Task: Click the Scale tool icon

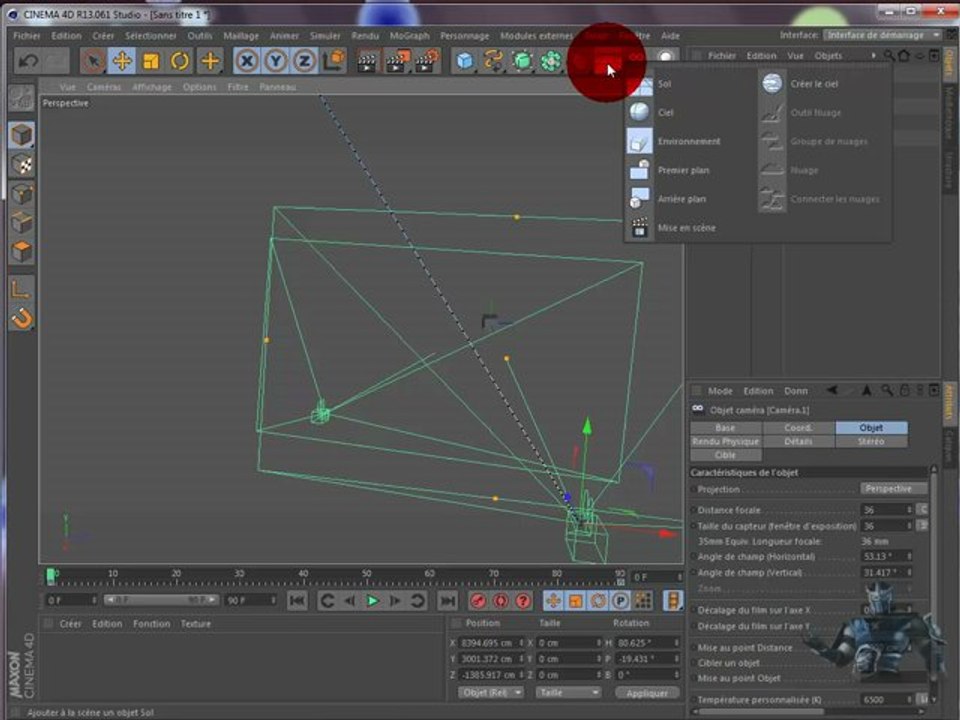Action: pos(151,61)
